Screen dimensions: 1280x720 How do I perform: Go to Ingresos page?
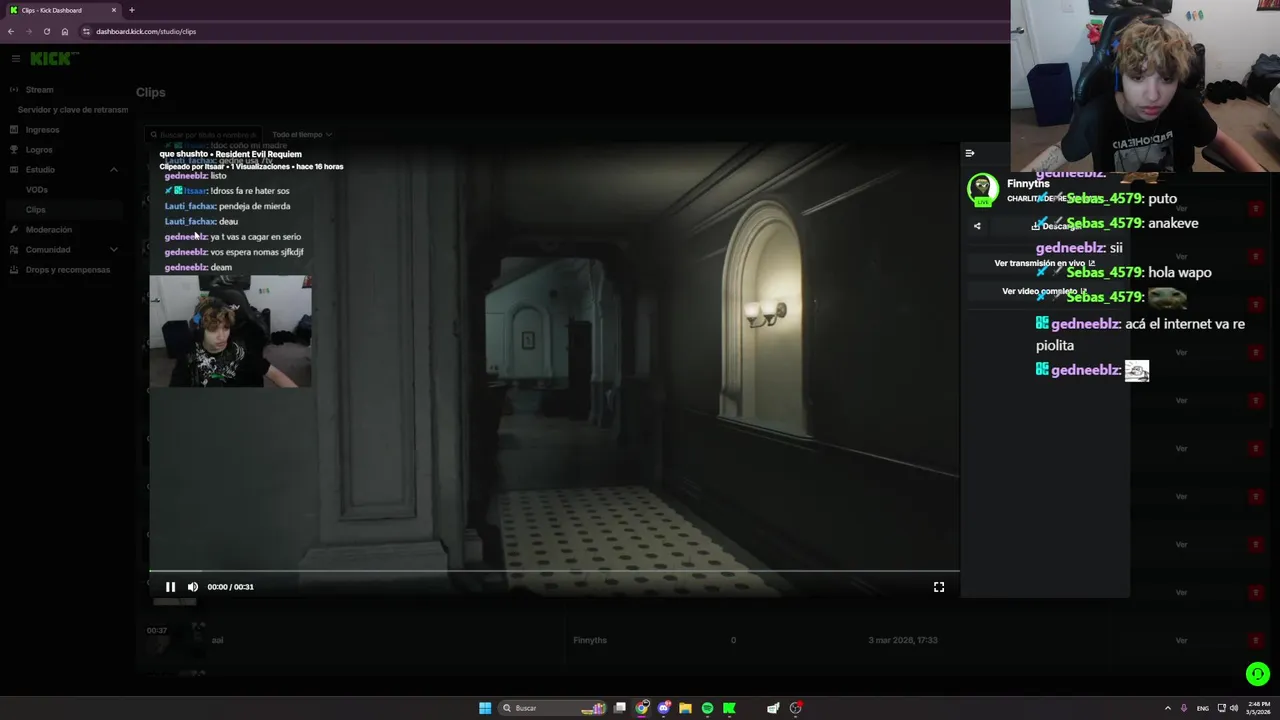tap(42, 130)
